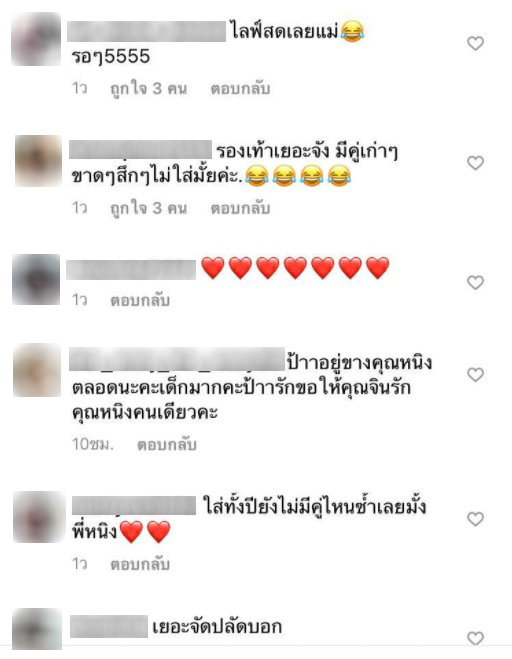View 3 likes on the first comment

click(x=148, y=89)
